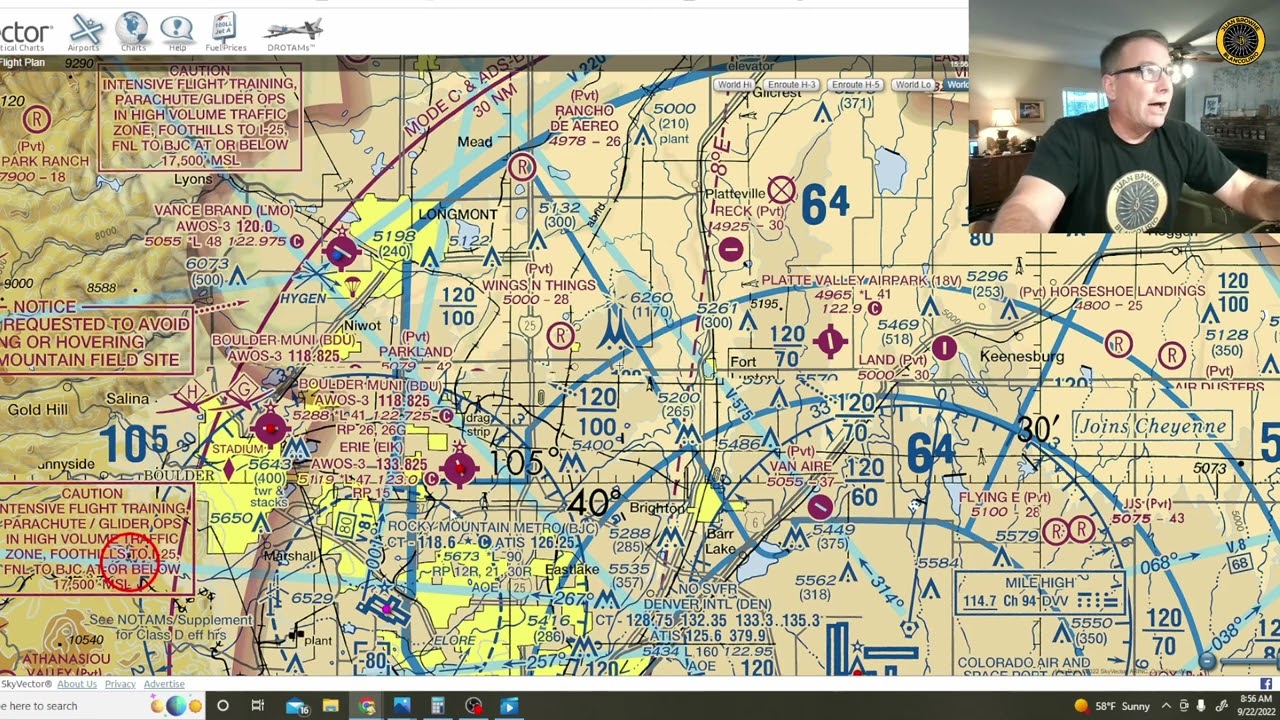
Task: Switch to Chrome in the taskbar
Action: pyautogui.click(x=367, y=706)
